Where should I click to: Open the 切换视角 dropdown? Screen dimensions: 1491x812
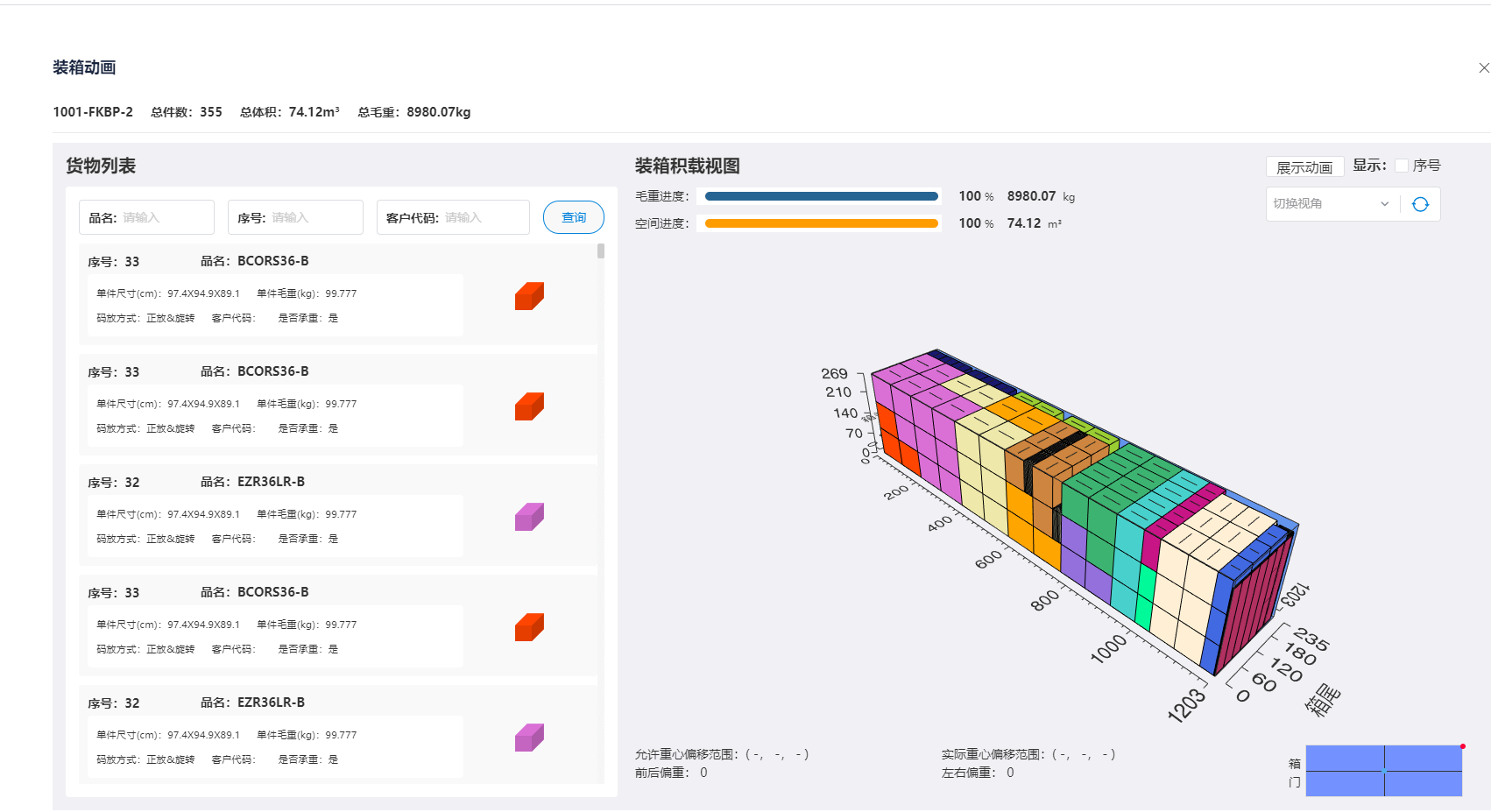click(x=1332, y=204)
